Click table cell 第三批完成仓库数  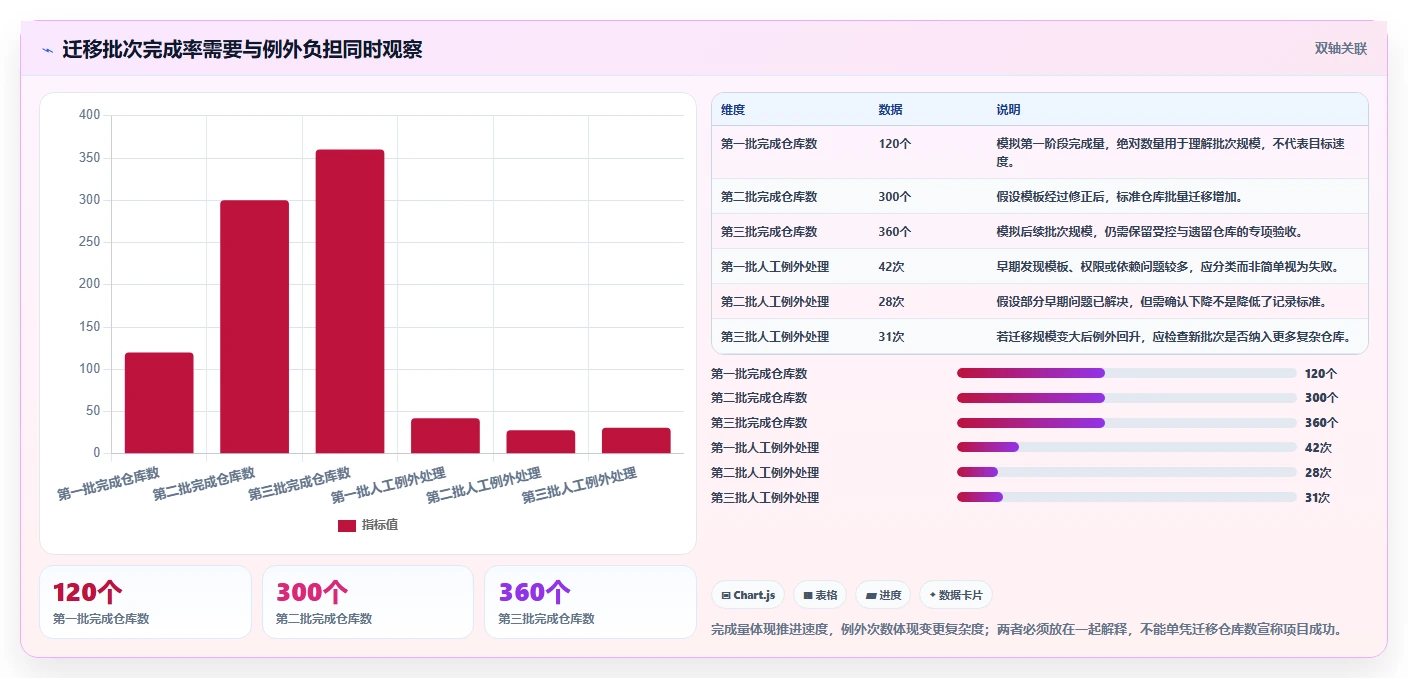click(769, 232)
